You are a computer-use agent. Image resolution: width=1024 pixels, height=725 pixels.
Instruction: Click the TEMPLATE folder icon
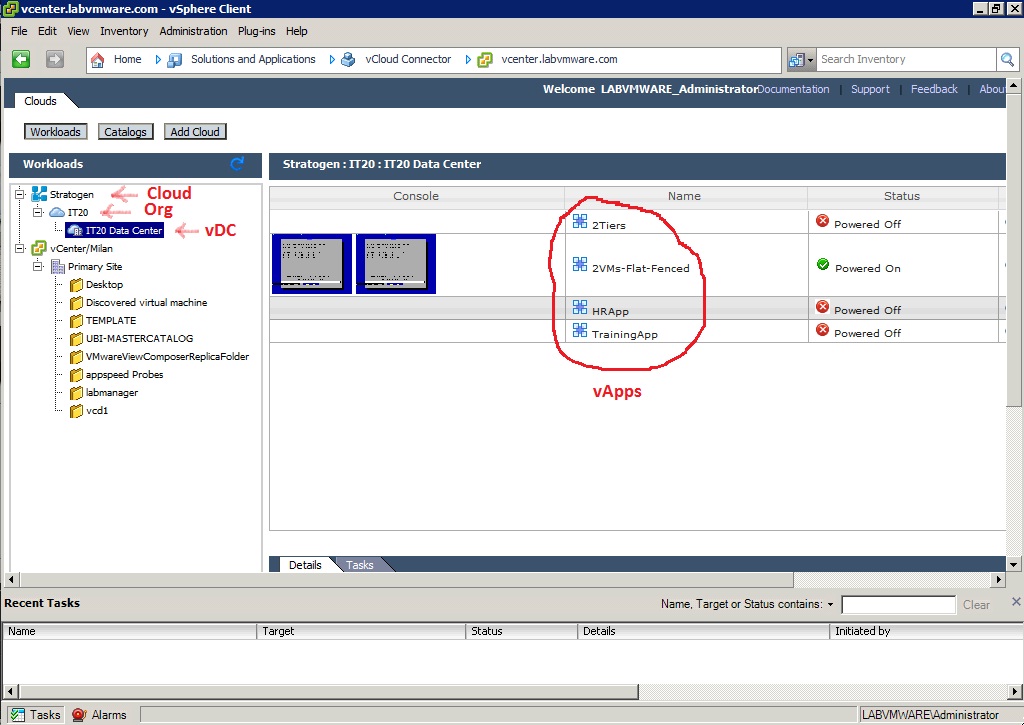pyautogui.click(x=76, y=321)
